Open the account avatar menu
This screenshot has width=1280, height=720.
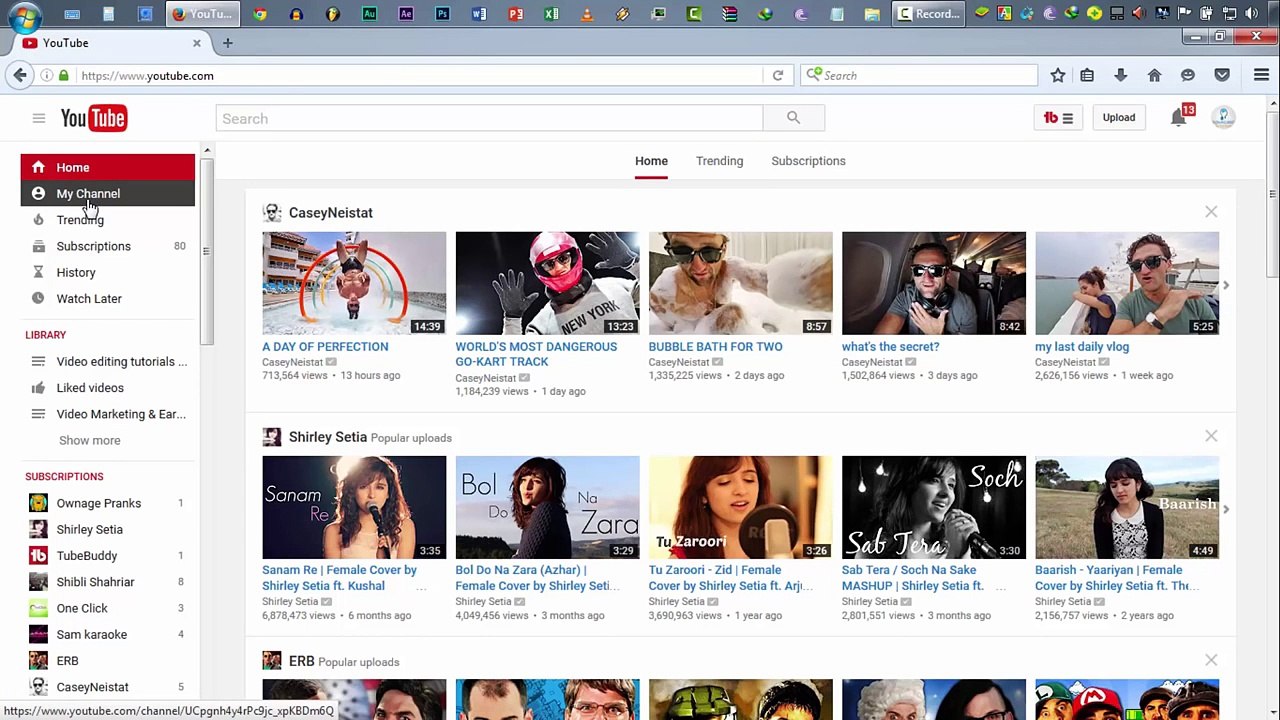pyautogui.click(x=1223, y=118)
